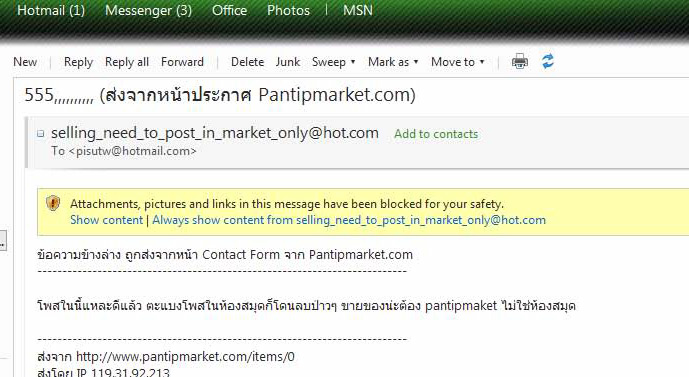
Task: Select Photos in the header
Action: [x=288, y=10]
